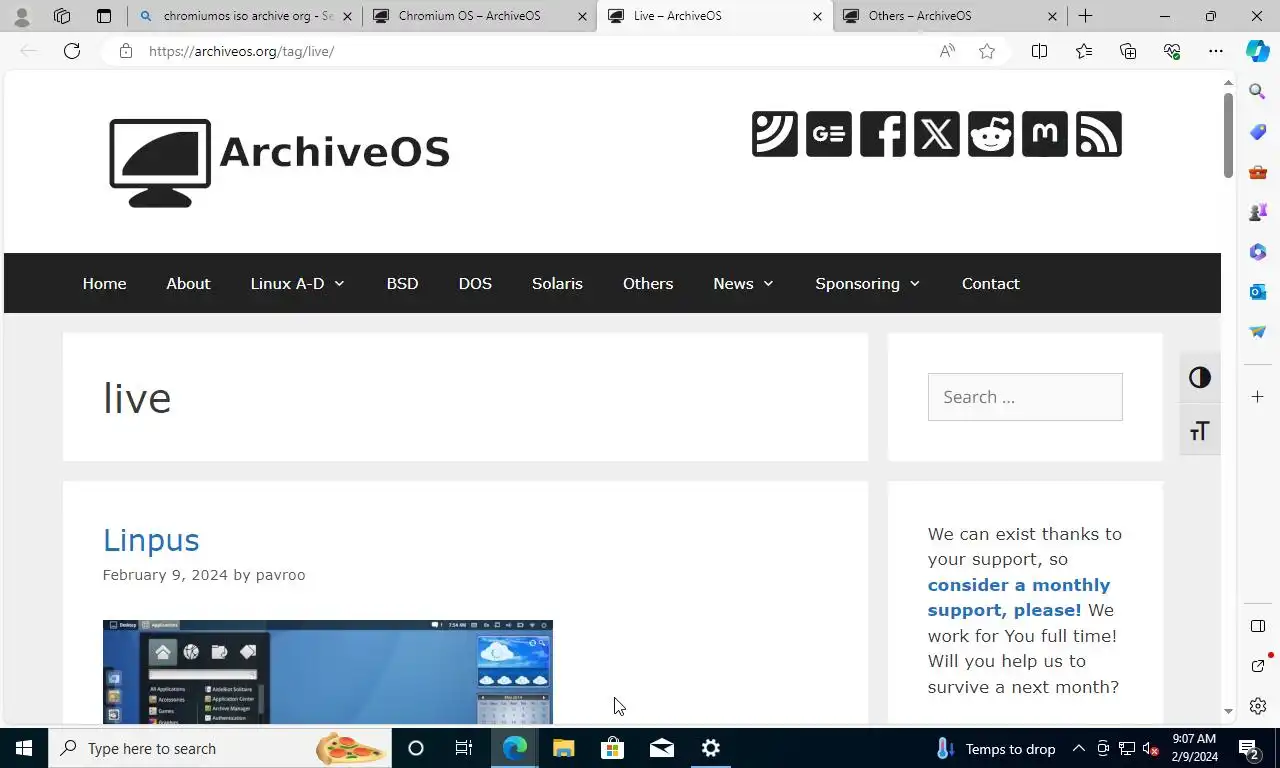This screenshot has width=1280, height=768.
Task: Open Settings and more ellipsis menu
Action: (1216, 51)
